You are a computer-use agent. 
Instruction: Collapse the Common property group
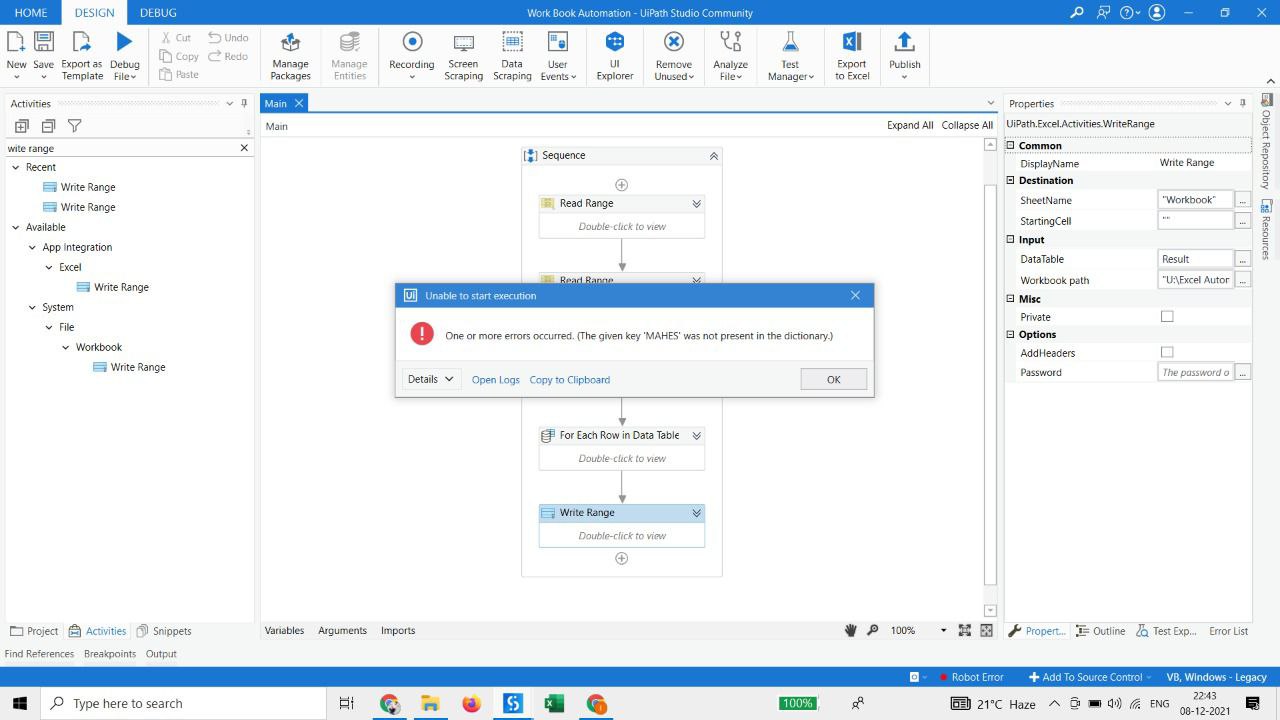click(x=1010, y=145)
